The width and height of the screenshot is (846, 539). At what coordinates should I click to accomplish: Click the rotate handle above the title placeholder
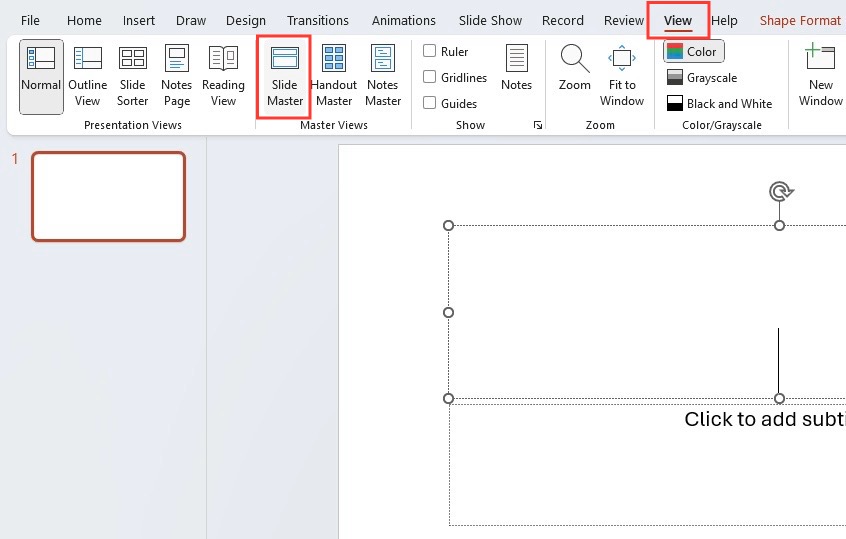780,192
